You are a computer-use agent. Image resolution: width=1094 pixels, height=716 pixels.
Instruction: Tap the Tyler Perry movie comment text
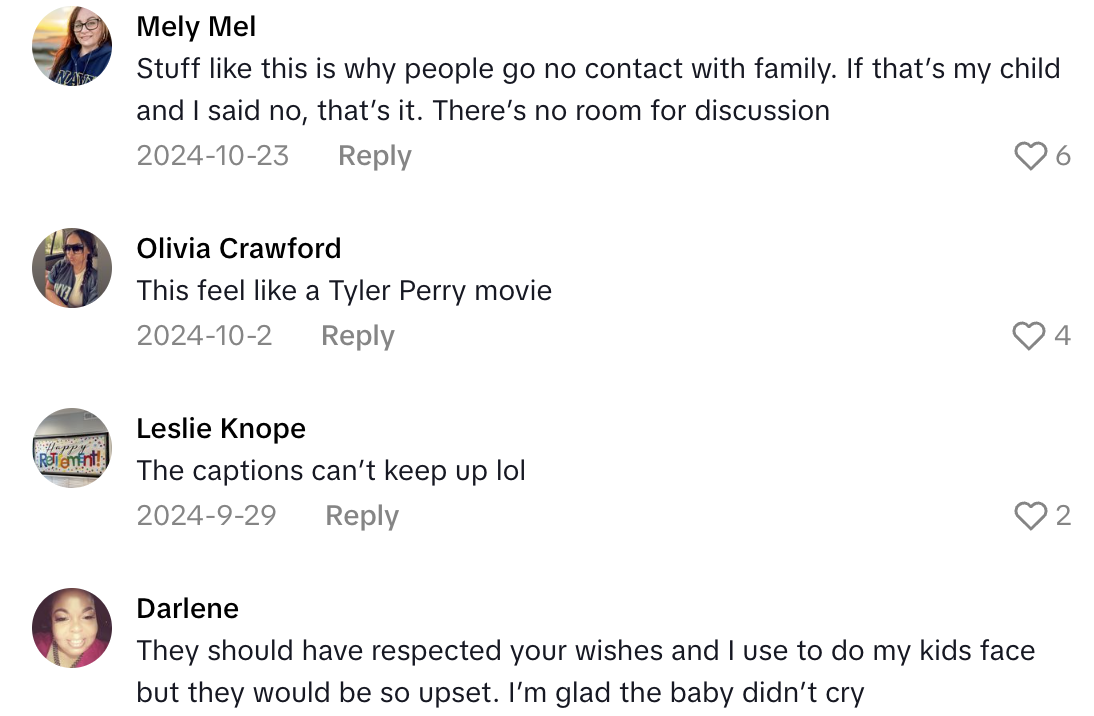[x=344, y=290]
